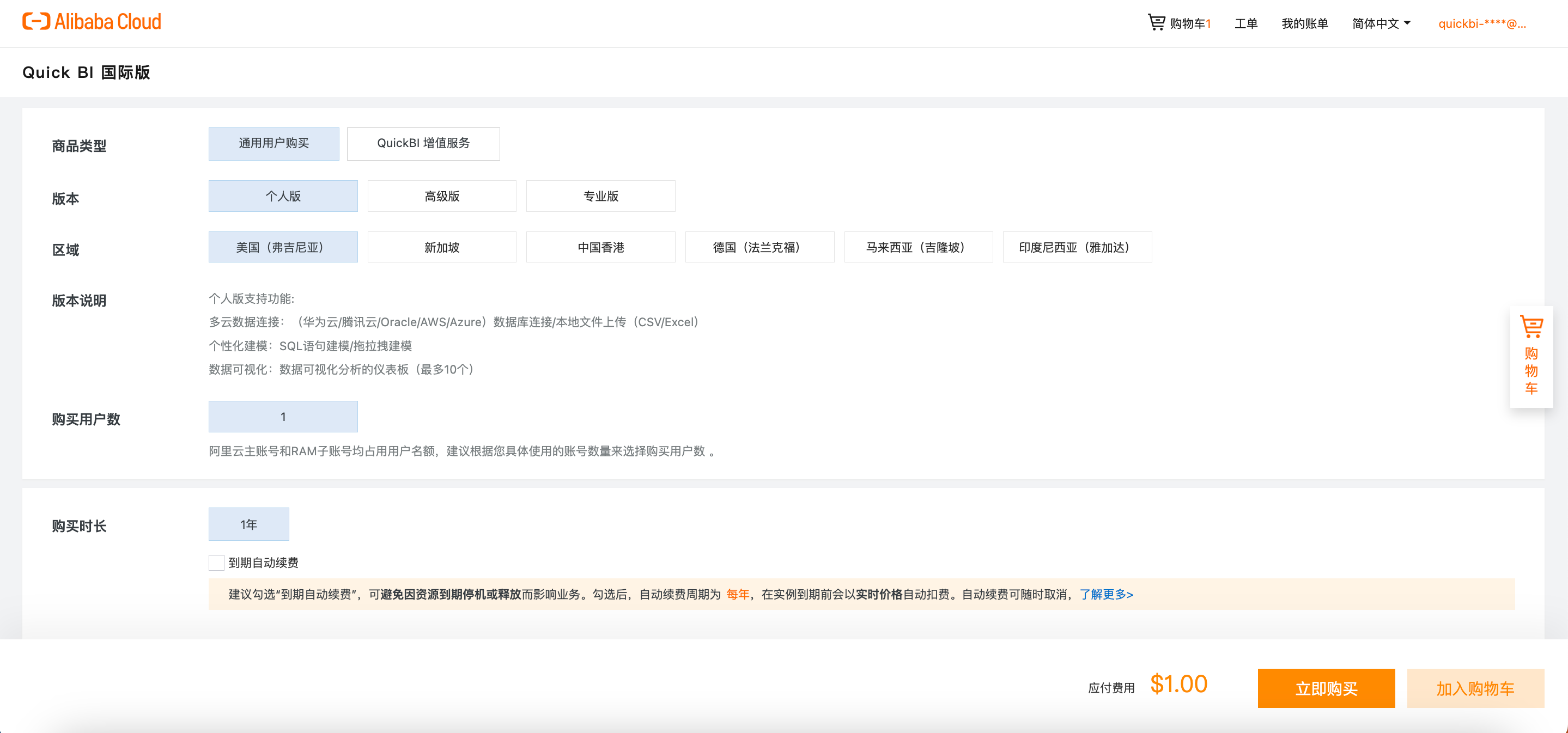Click the 立即购买 buy now button
Image resolution: width=1568 pixels, height=733 pixels.
click(1326, 688)
